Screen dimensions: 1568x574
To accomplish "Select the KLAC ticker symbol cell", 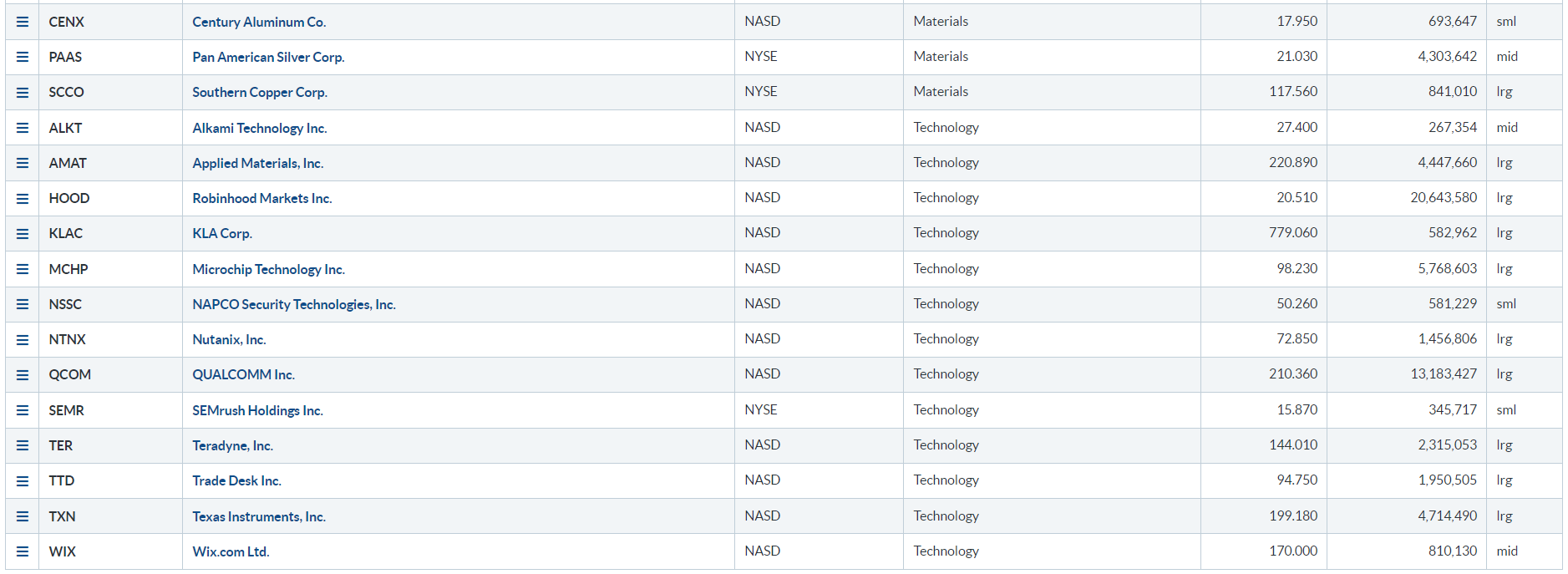I will (x=66, y=233).
